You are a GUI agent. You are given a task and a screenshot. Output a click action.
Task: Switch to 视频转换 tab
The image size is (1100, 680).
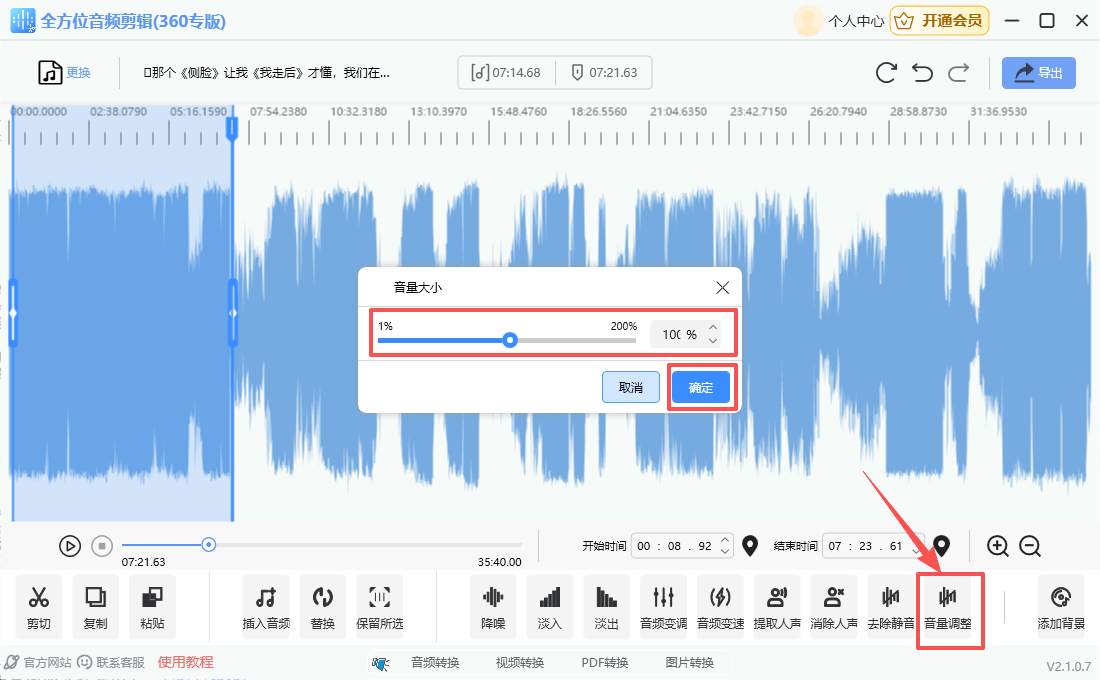tap(520, 662)
